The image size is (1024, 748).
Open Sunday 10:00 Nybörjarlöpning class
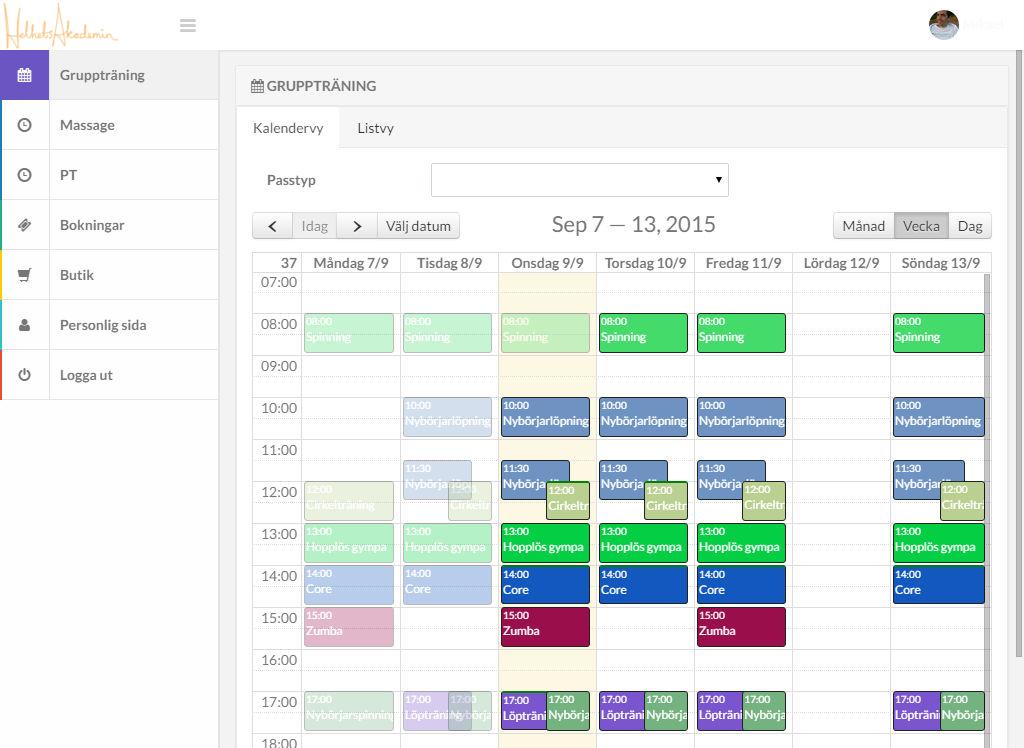pyautogui.click(x=938, y=417)
